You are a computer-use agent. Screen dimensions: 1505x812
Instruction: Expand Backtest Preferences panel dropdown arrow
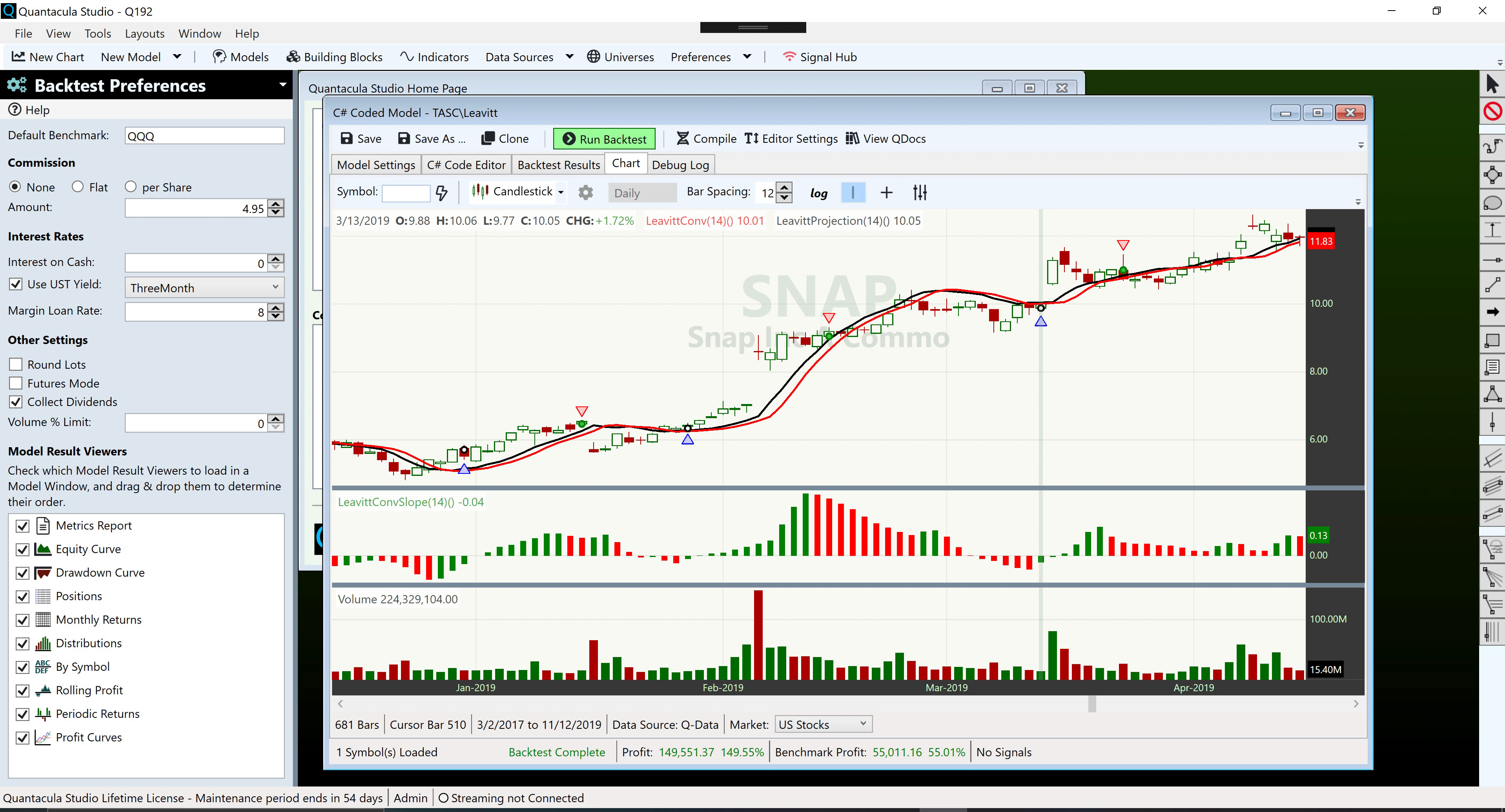tap(283, 85)
